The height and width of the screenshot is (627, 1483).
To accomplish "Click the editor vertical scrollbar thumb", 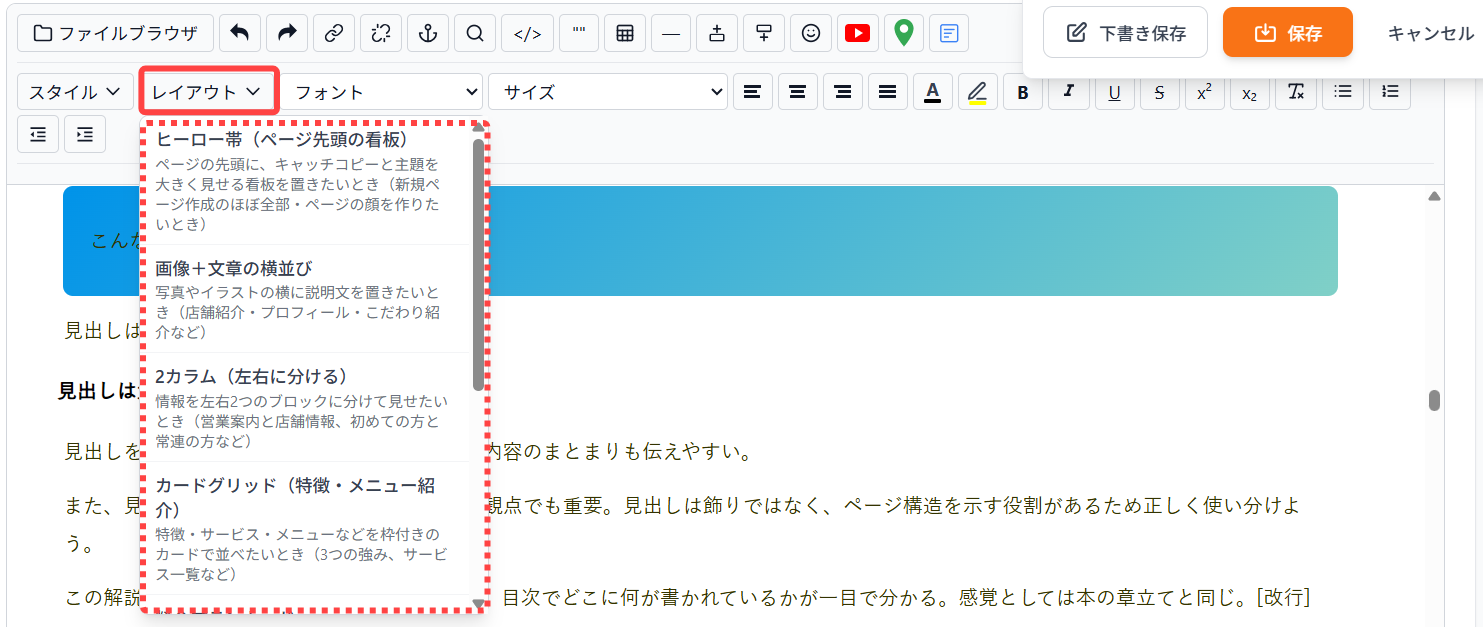I will (x=1434, y=400).
